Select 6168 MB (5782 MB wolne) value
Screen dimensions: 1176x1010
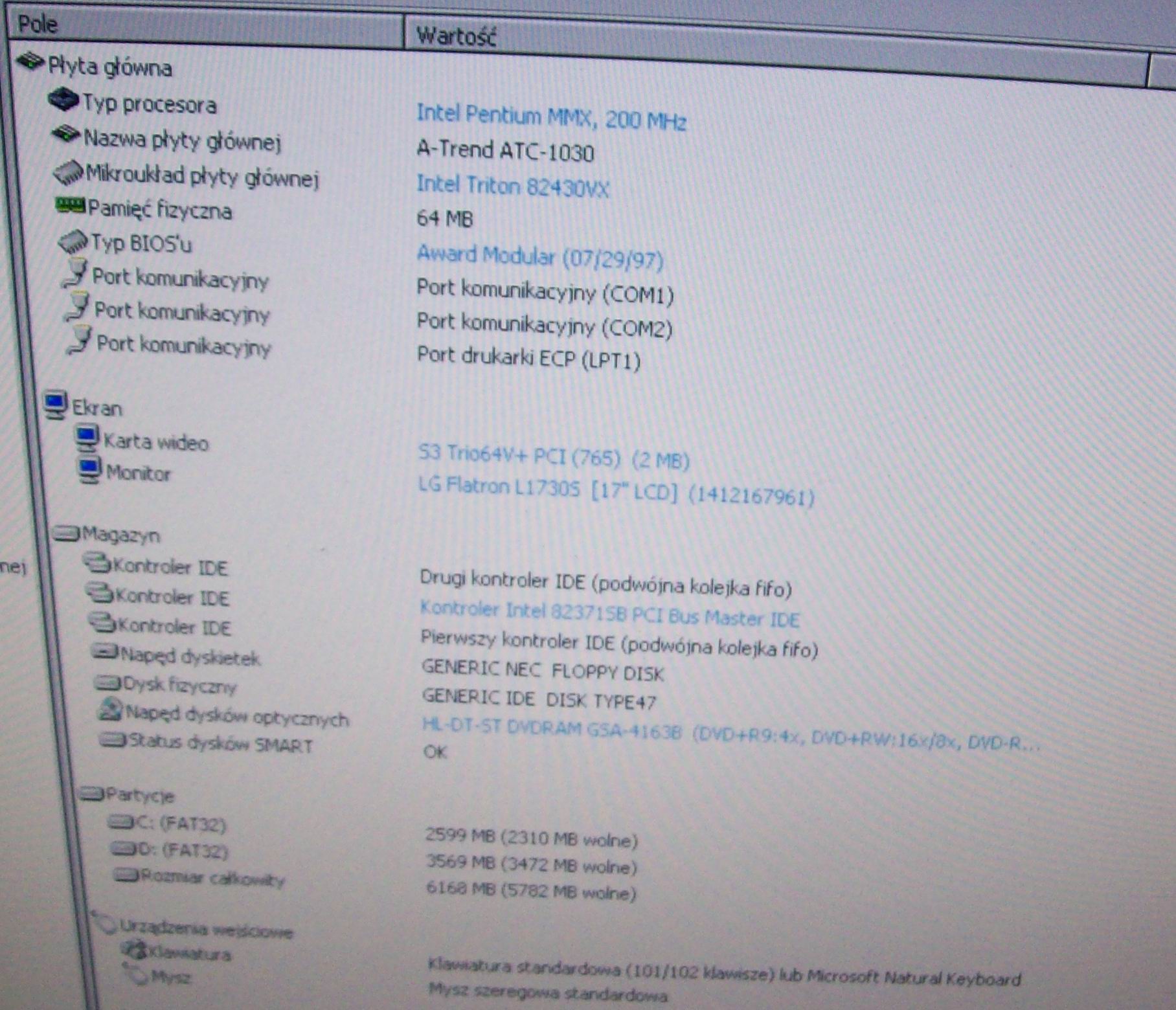click(531, 891)
